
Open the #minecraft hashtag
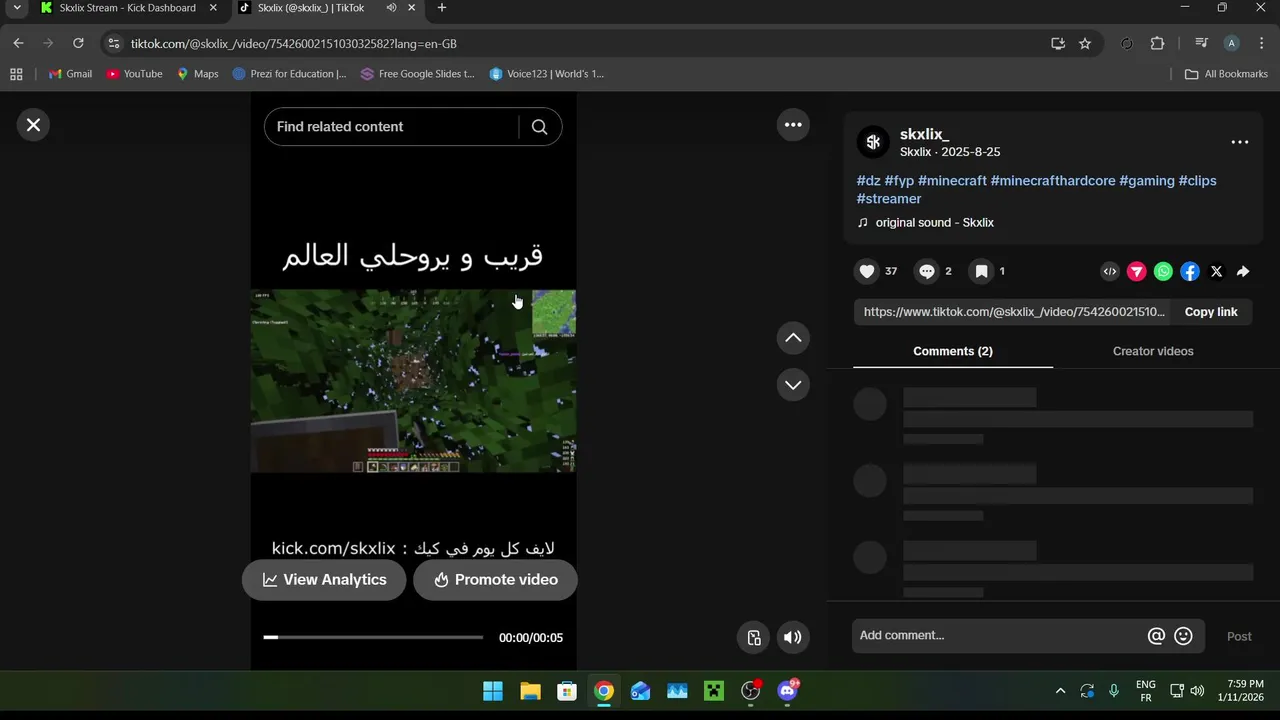click(952, 181)
